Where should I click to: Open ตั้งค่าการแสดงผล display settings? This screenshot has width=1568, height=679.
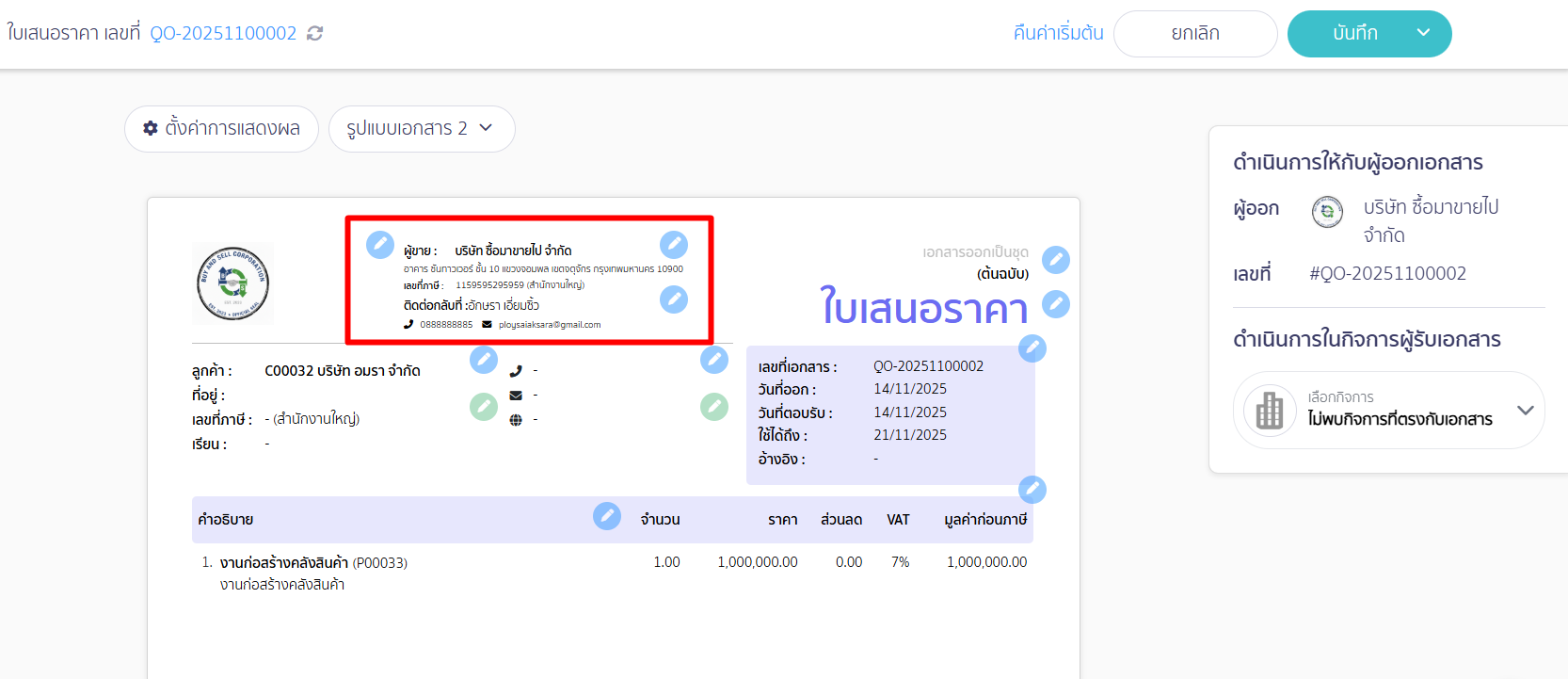click(222, 129)
